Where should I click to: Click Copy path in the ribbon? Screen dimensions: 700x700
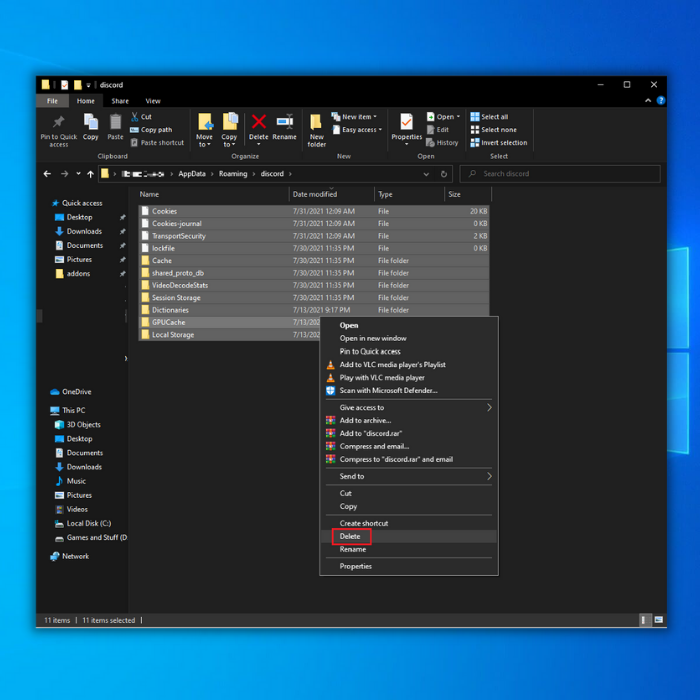click(156, 130)
